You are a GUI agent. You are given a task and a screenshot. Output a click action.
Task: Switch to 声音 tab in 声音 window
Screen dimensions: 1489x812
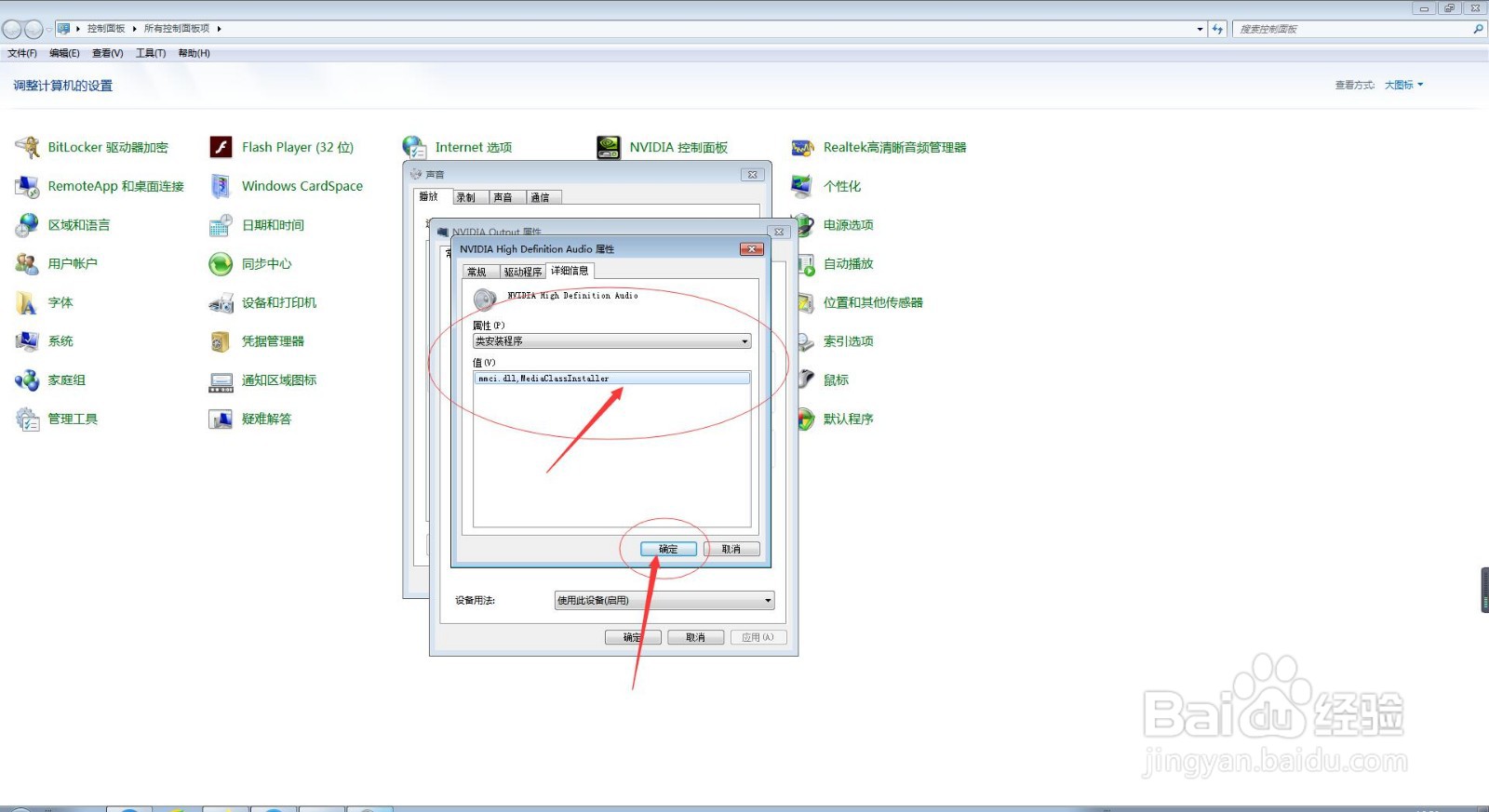coord(503,197)
